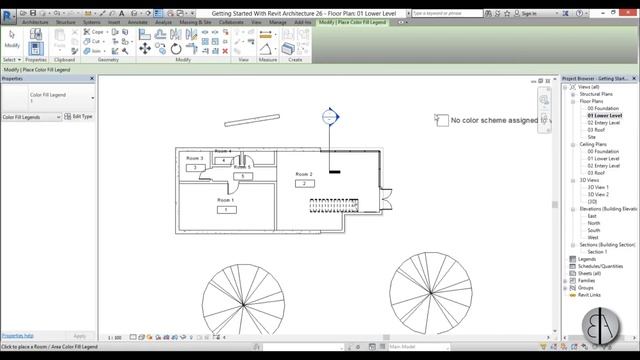Focus the keyword search field
Screen dimensions: 640x360
(447, 13)
